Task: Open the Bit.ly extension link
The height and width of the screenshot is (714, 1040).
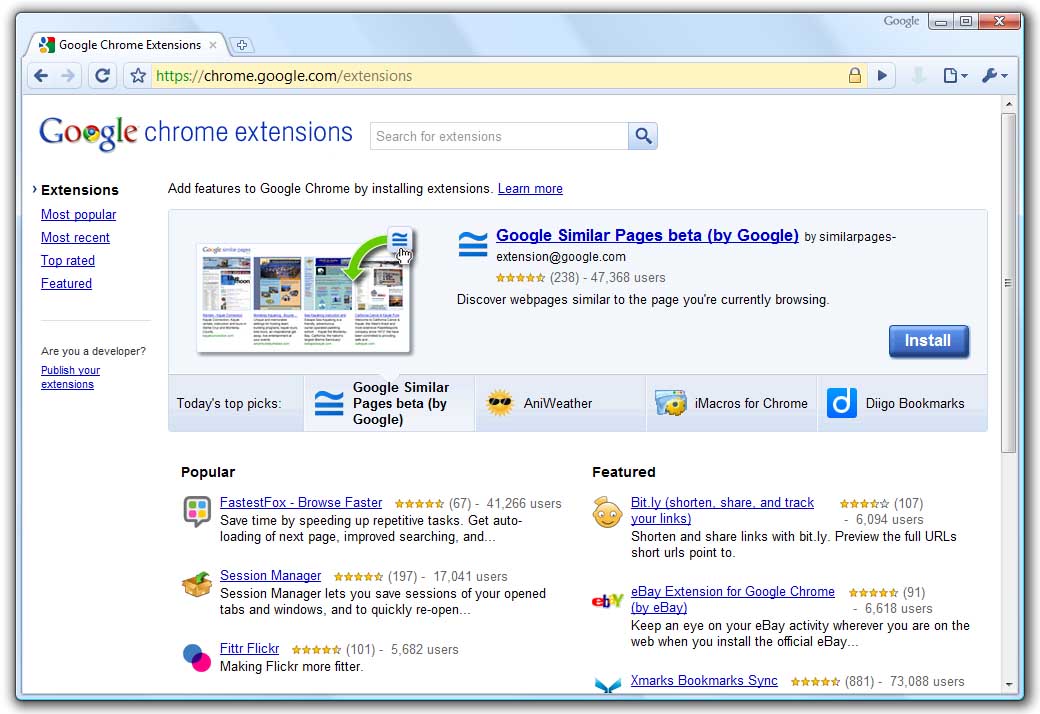Action: 722,510
